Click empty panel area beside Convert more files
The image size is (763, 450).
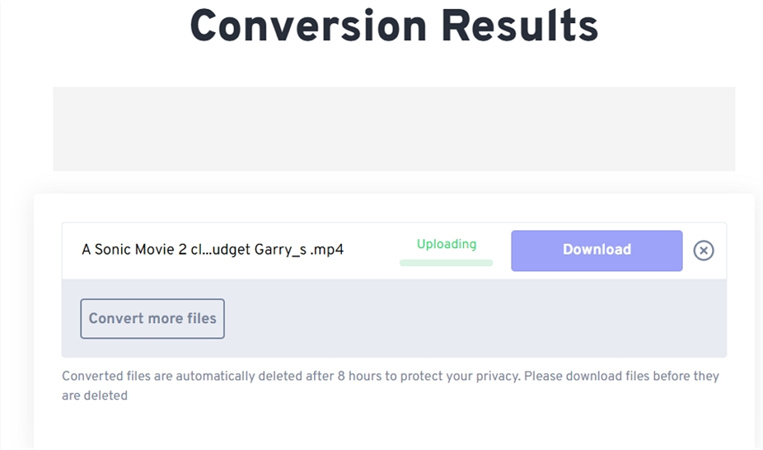(470, 319)
